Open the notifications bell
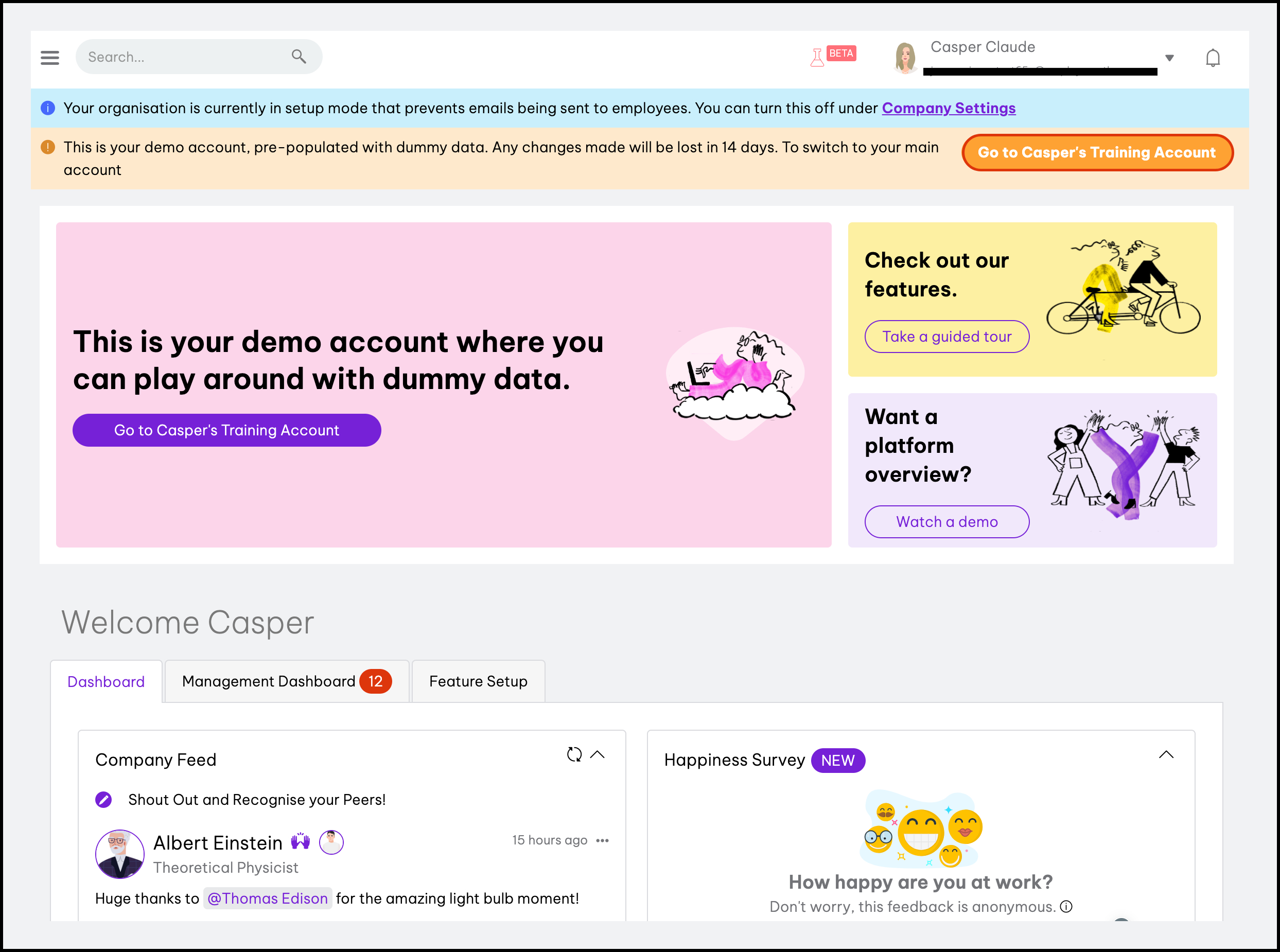Screen dimensions: 1280x952 coord(1213,58)
